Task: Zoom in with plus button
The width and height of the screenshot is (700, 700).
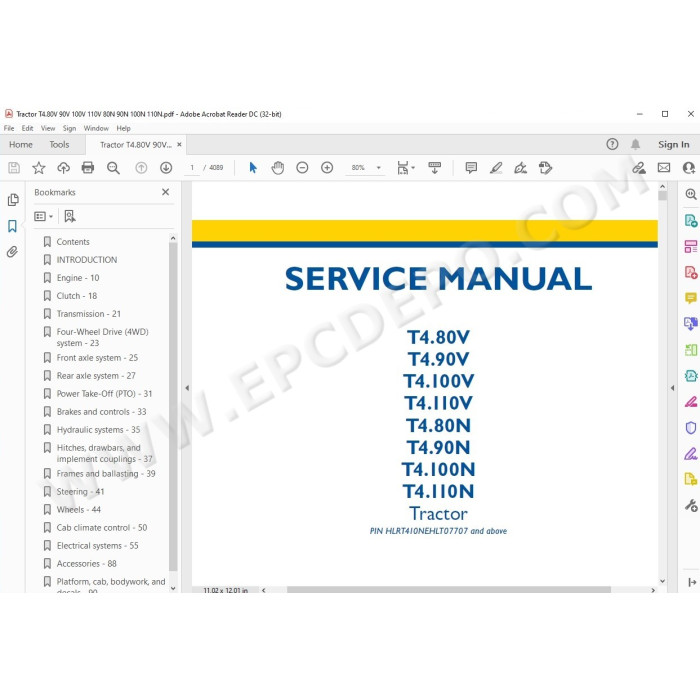Action: 327,168
